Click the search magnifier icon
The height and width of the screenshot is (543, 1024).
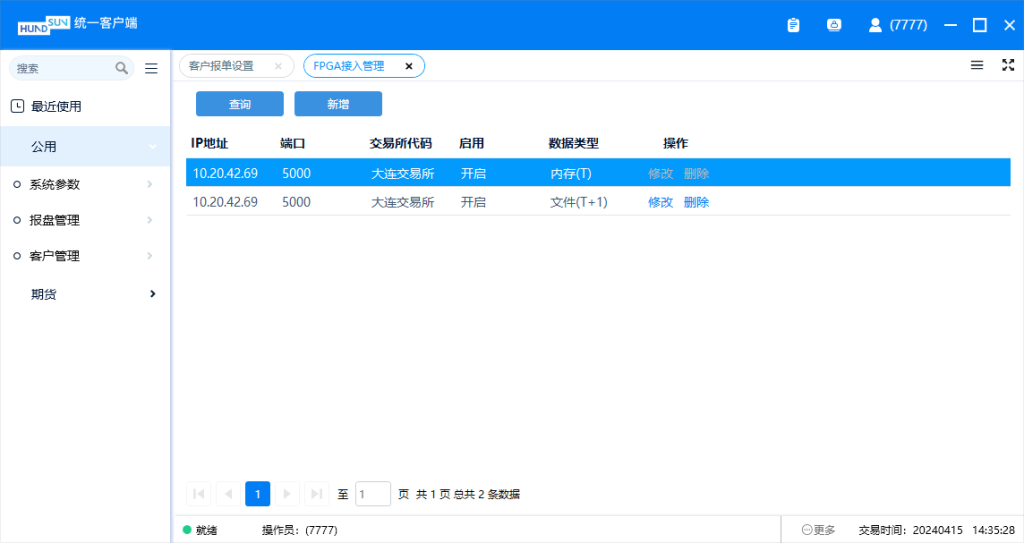pos(122,68)
